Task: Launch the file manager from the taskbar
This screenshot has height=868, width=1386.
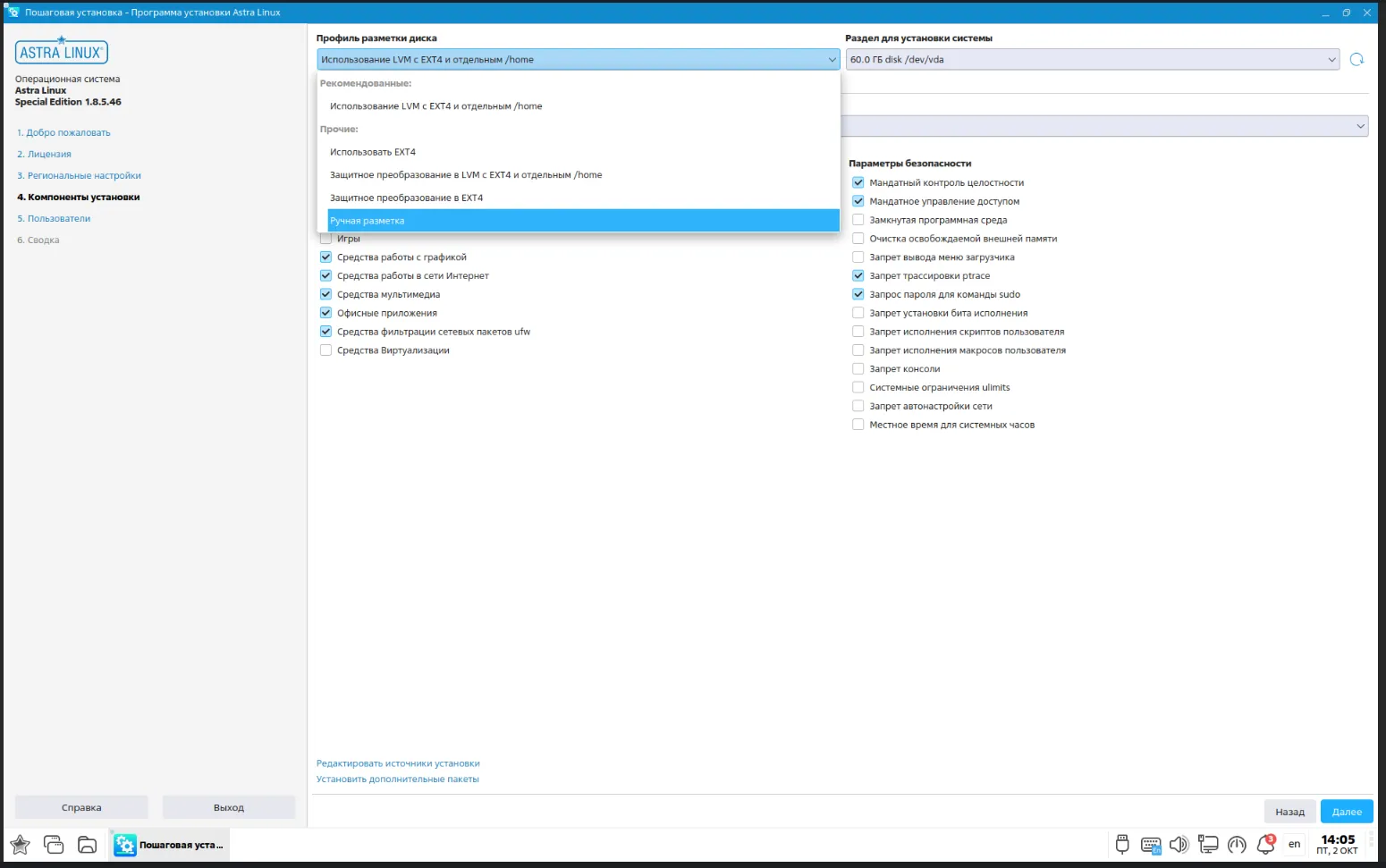Action: [87, 844]
